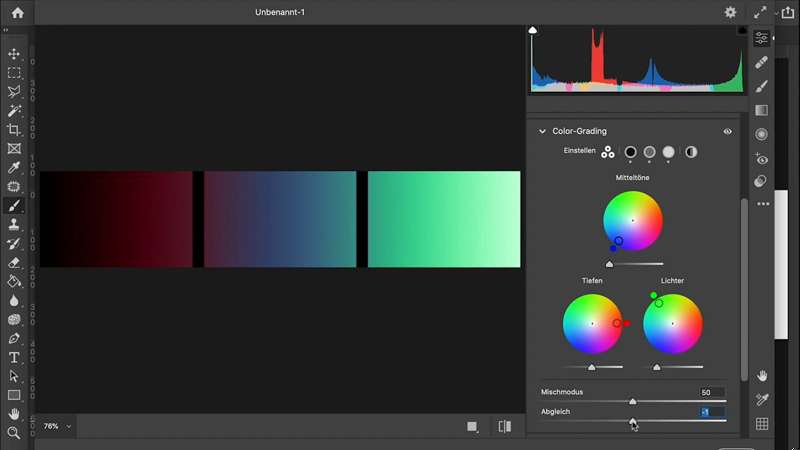Click the share export icon
This screenshot has width=800, height=450.
788,12
